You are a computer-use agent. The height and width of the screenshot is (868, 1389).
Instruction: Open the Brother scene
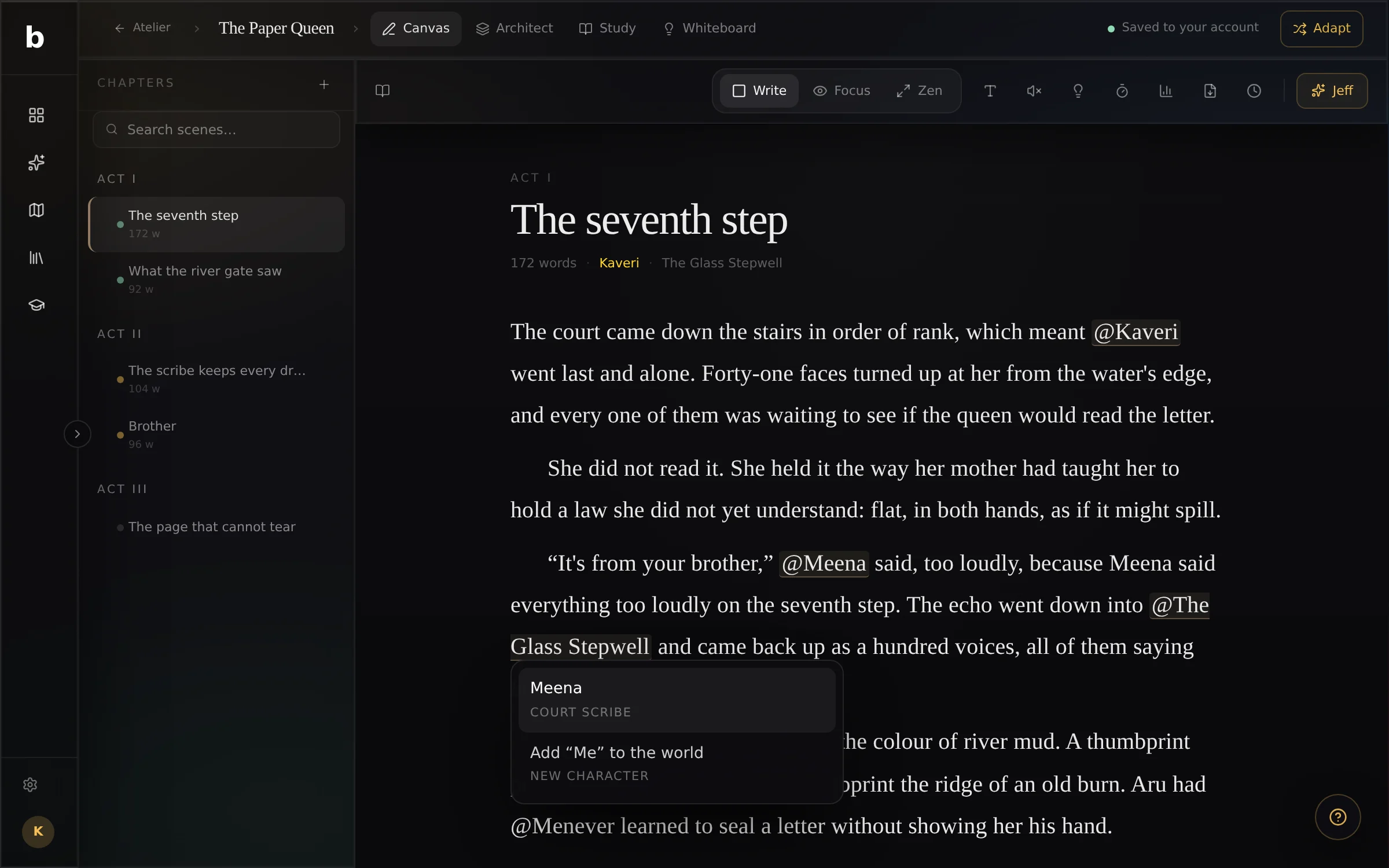[x=216, y=435]
